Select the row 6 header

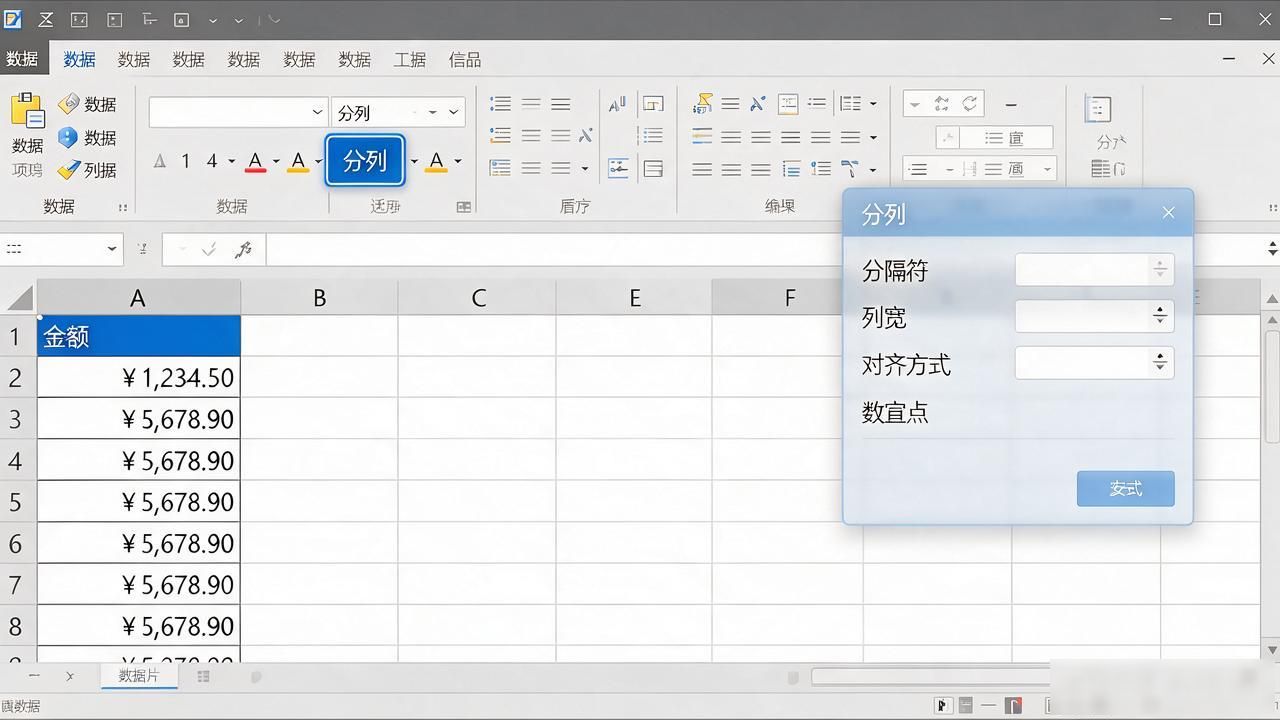tap(16, 543)
